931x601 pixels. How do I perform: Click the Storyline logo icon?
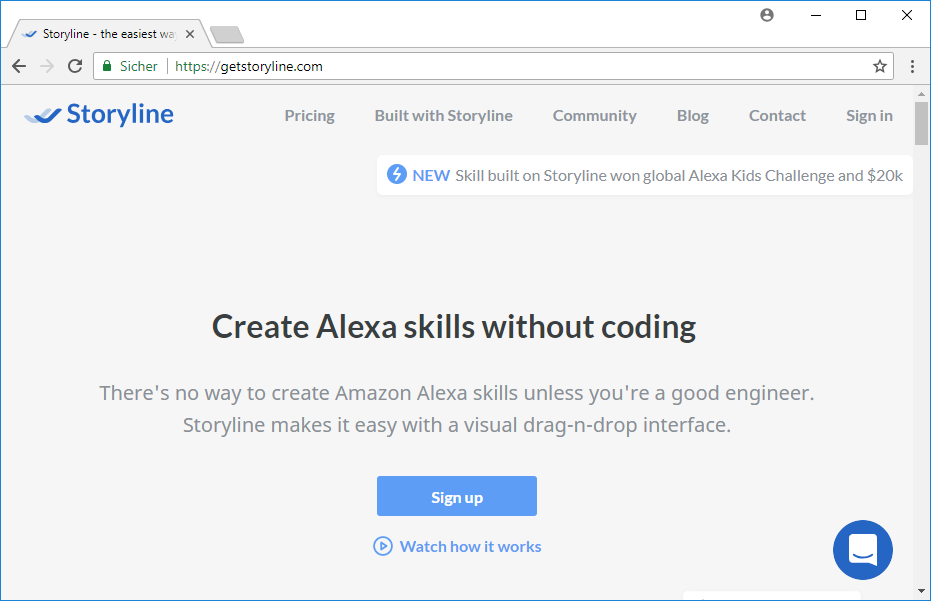coord(43,116)
